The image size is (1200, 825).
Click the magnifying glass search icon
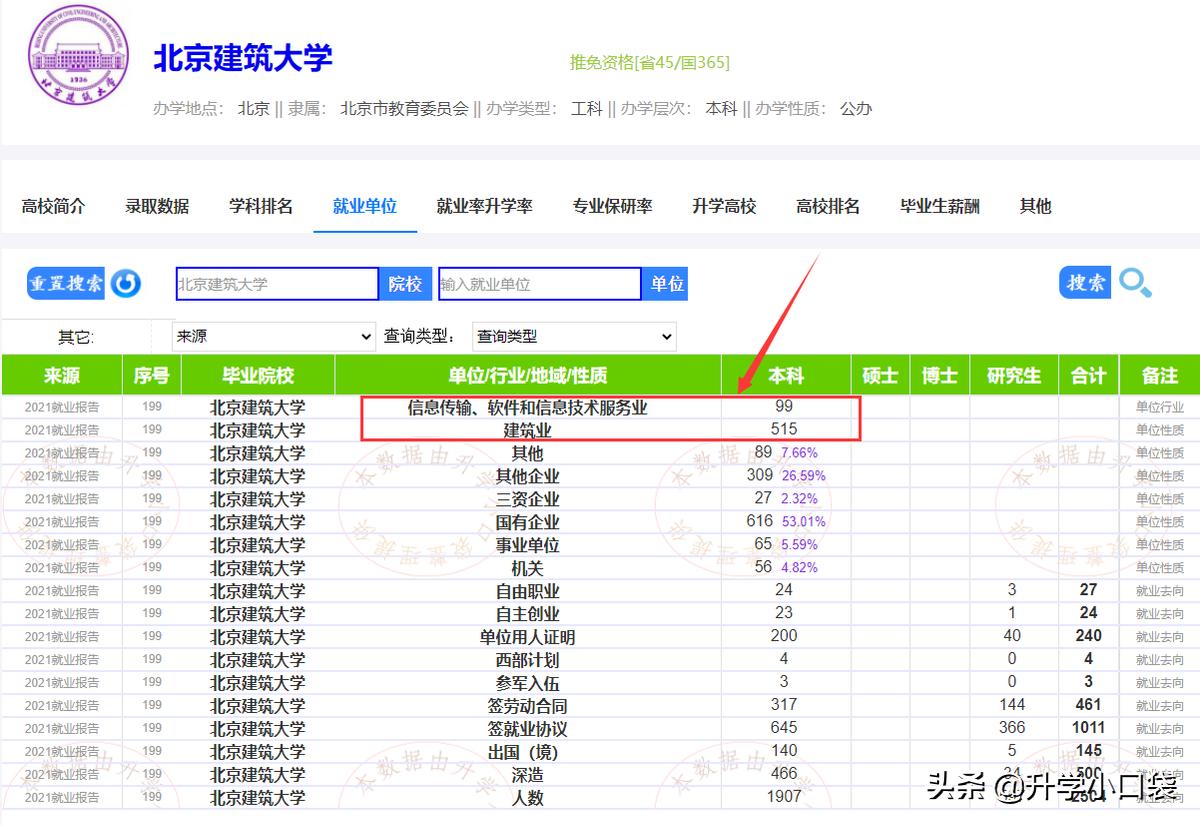tap(1136, 283)
